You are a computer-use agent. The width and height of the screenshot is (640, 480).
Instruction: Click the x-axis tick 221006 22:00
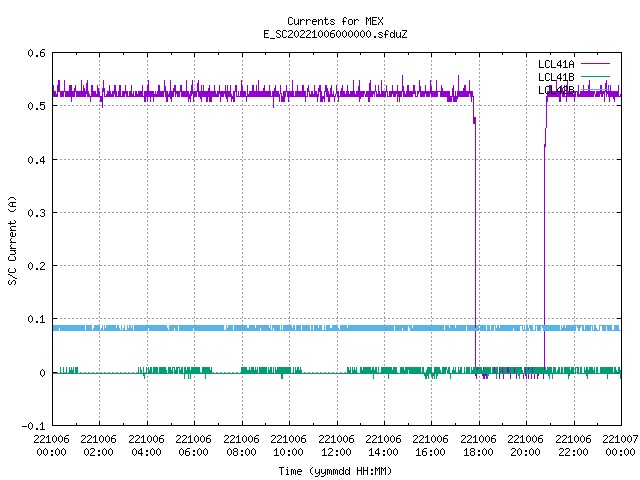(573, 445)
